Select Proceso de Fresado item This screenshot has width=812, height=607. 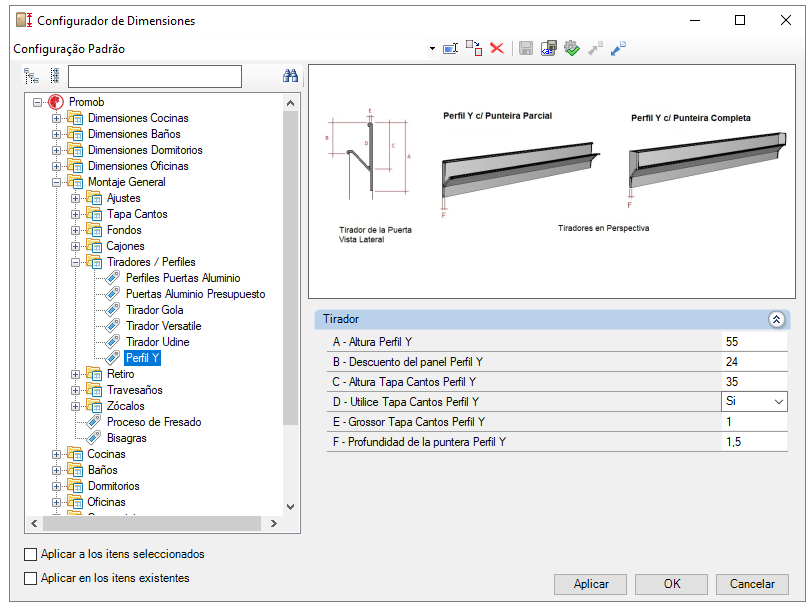pyautogui.click(x=154, y=422)
